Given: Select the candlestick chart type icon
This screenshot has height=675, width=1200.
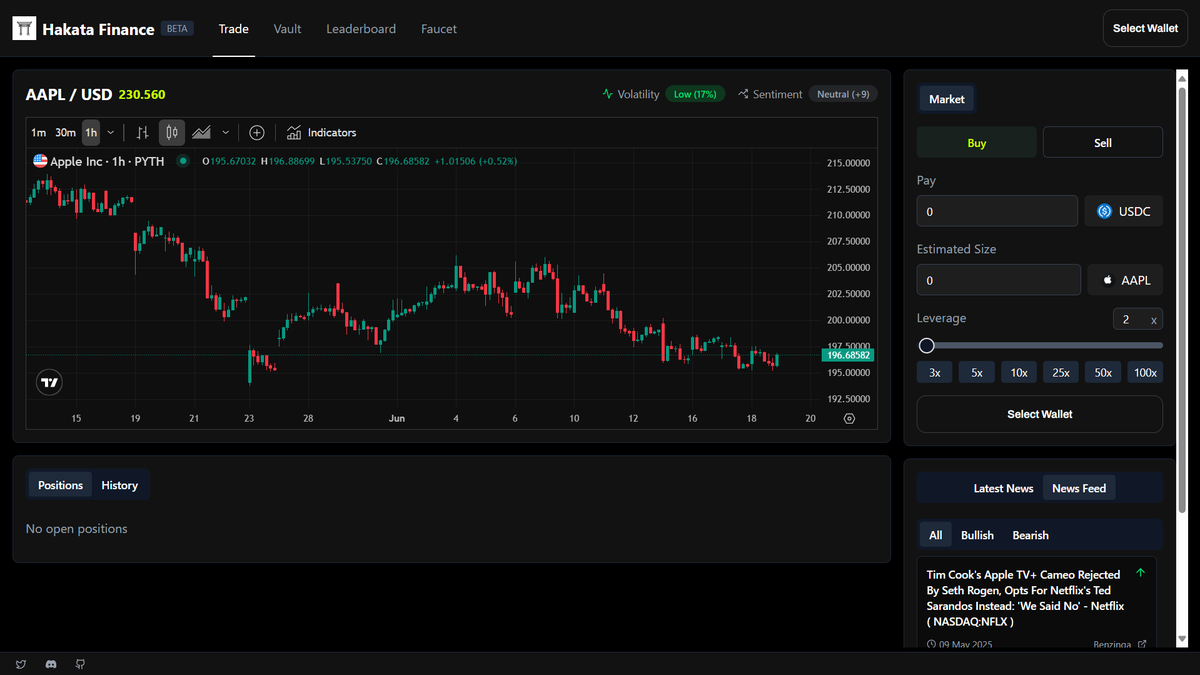Looking at the screenshot, I should click(171, 132).
